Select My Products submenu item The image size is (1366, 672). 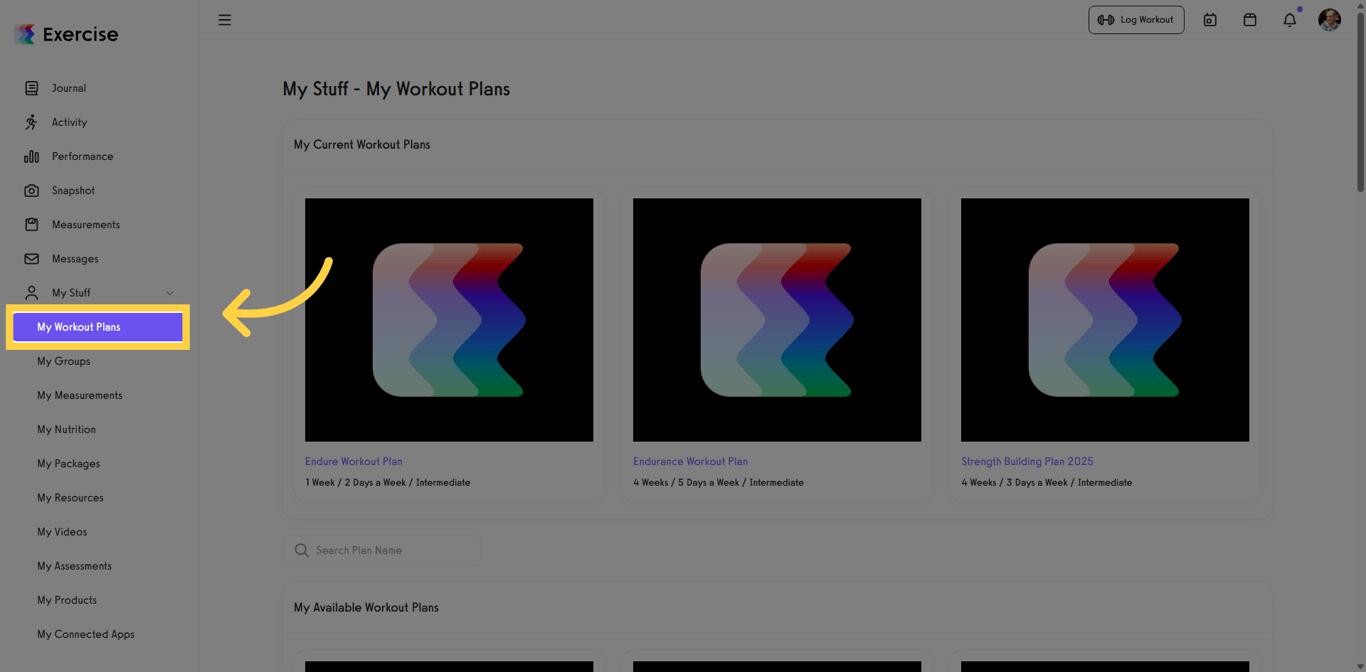[x=67, y=599]
